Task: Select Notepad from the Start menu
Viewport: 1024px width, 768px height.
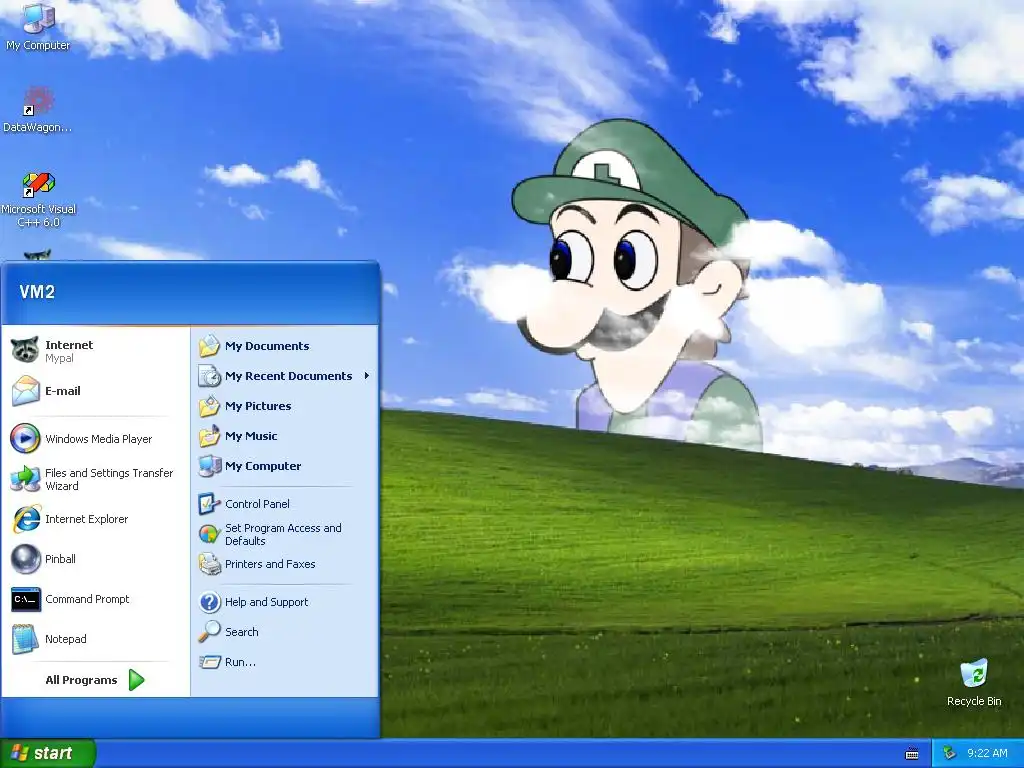Action: [x=96, y=639]
